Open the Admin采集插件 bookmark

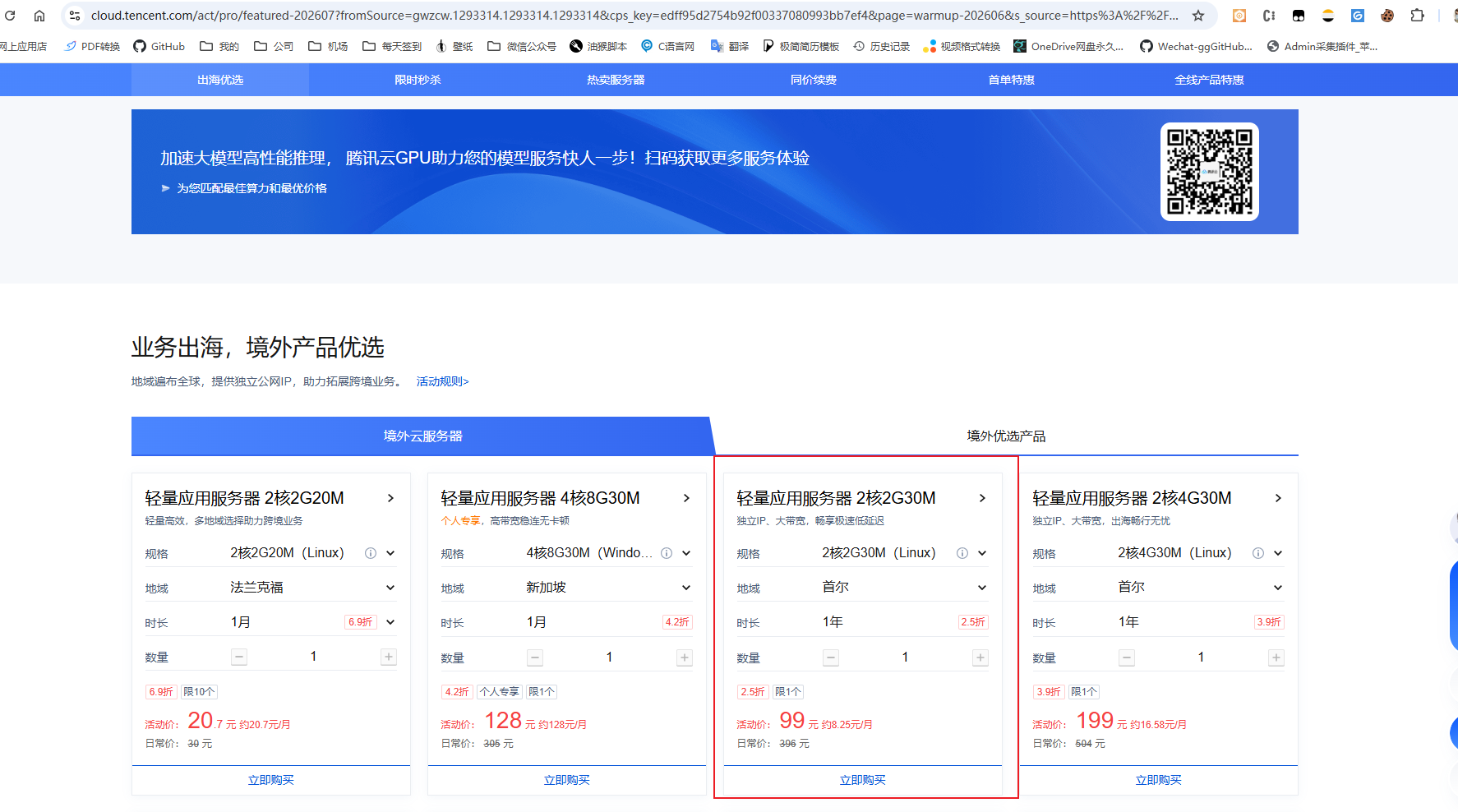[1322, 47]
